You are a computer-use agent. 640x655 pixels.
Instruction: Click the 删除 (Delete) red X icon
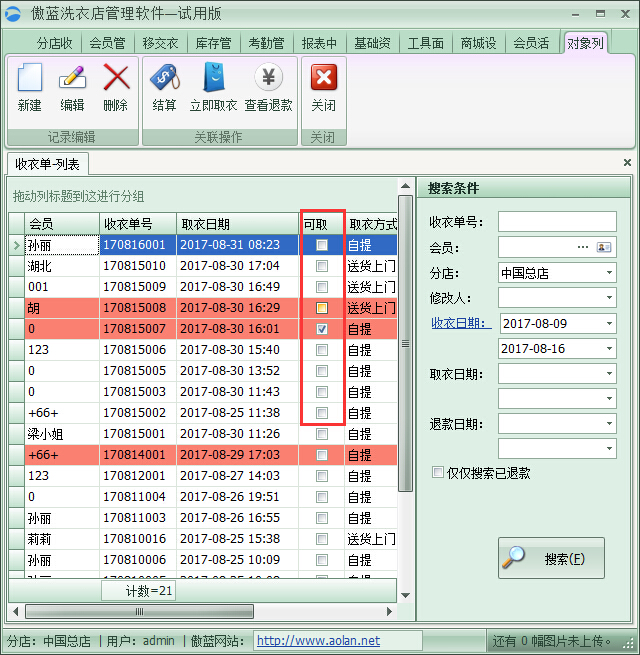[x=116, y=77]
